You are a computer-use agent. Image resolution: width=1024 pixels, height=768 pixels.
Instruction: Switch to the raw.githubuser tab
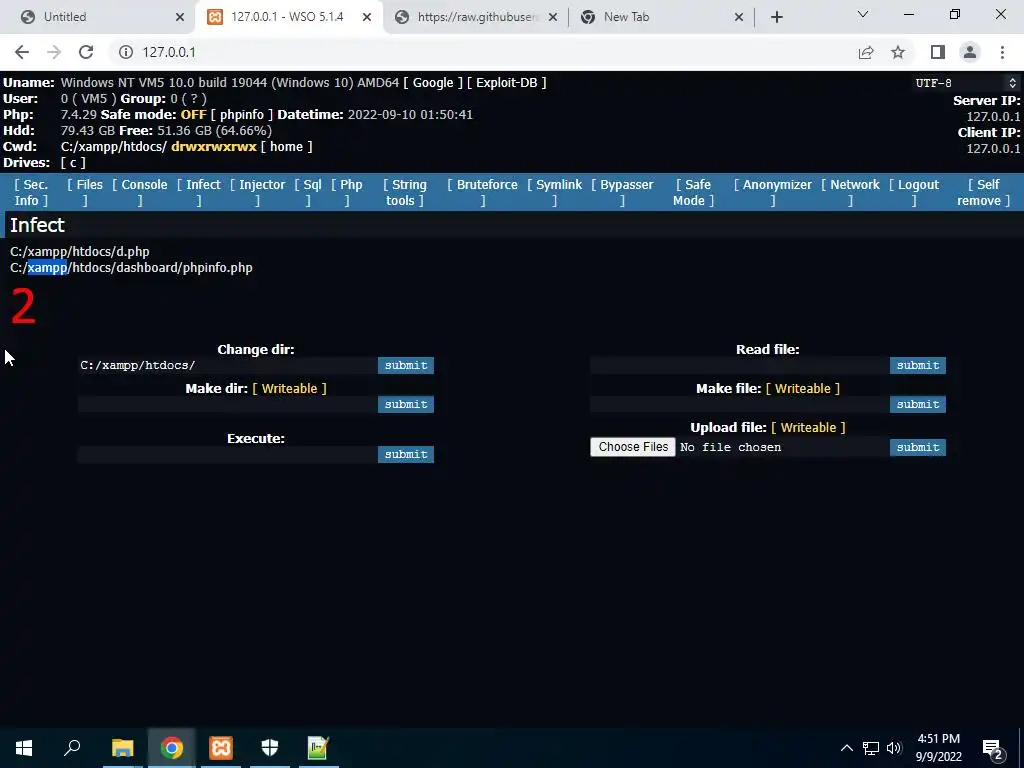click(x=475, y=17)
